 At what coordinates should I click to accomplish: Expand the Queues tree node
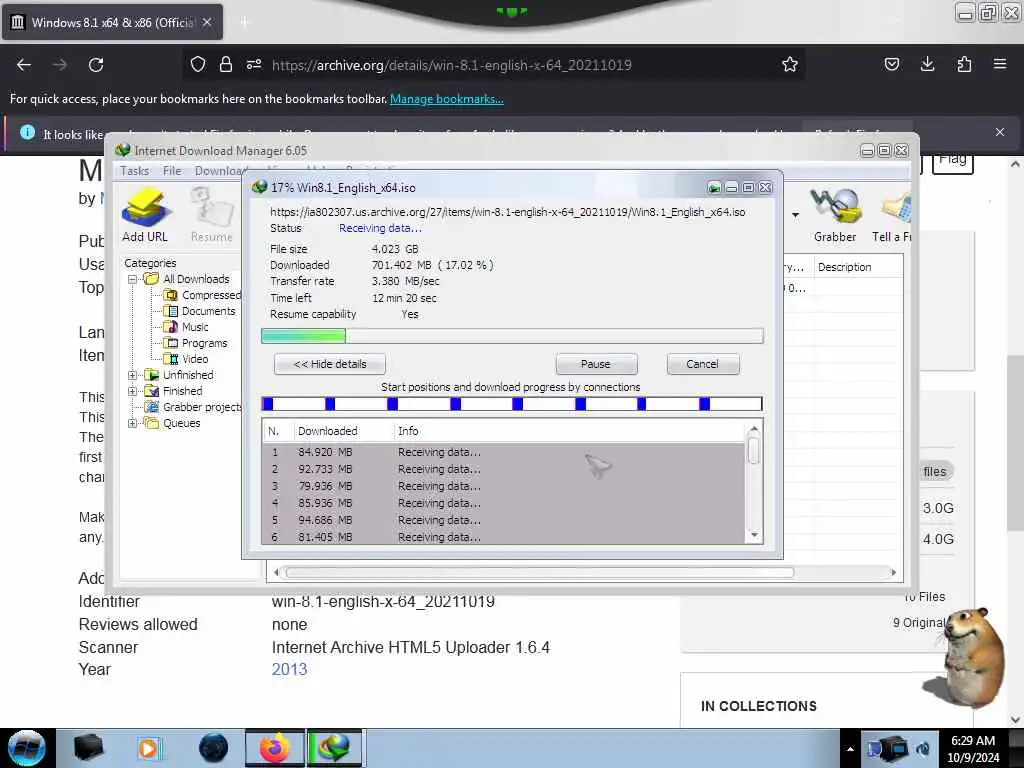tap(133, 423)
